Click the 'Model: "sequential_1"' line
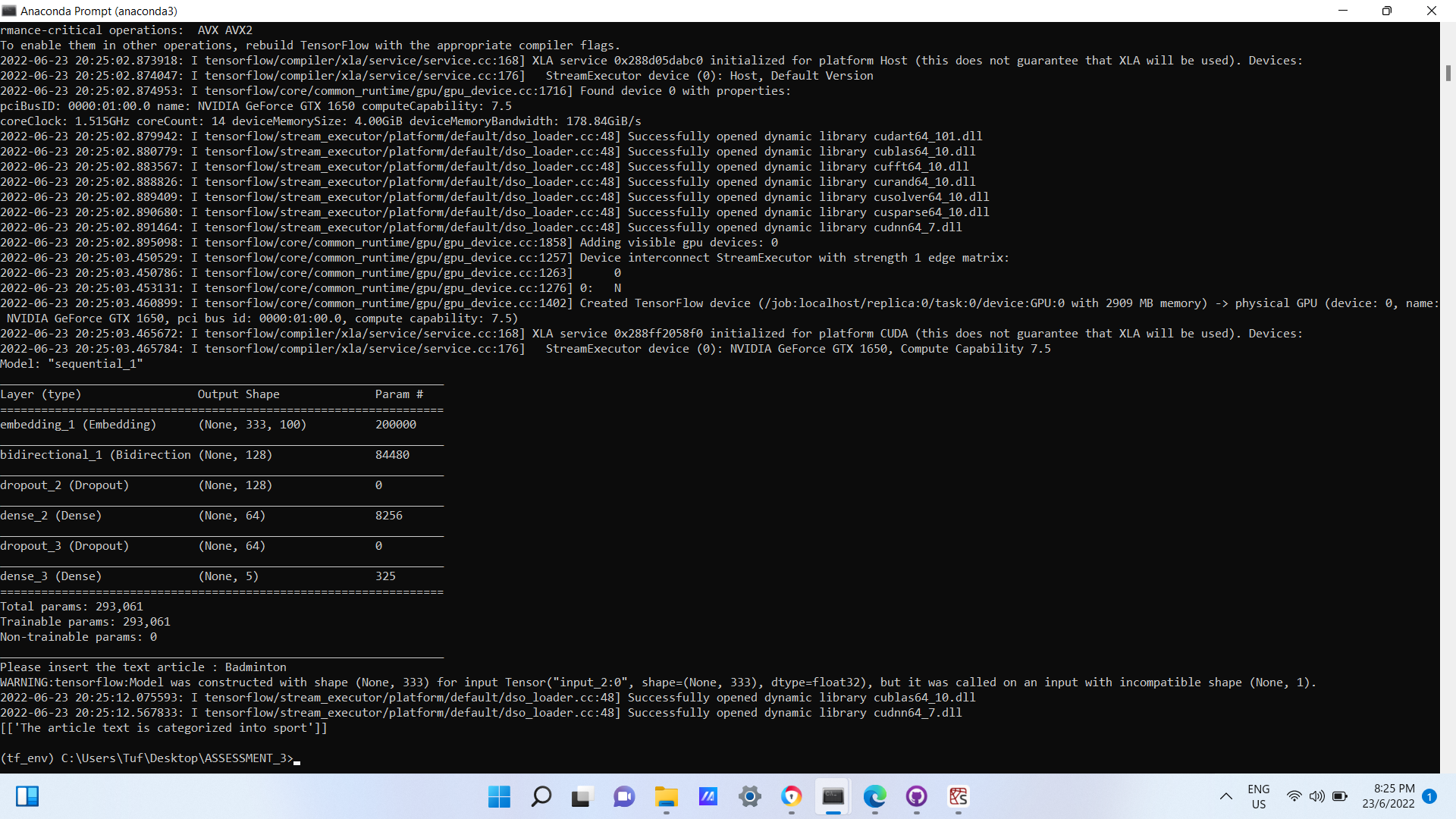Viewport: 1456px width, 819px height. (x=72, y=364)
